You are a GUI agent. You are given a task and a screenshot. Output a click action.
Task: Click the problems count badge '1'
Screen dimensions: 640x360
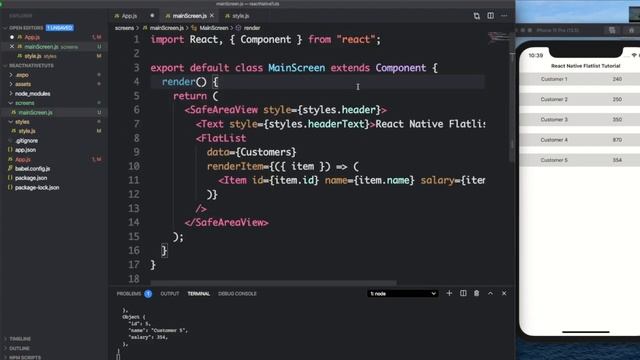click(148, 293)
